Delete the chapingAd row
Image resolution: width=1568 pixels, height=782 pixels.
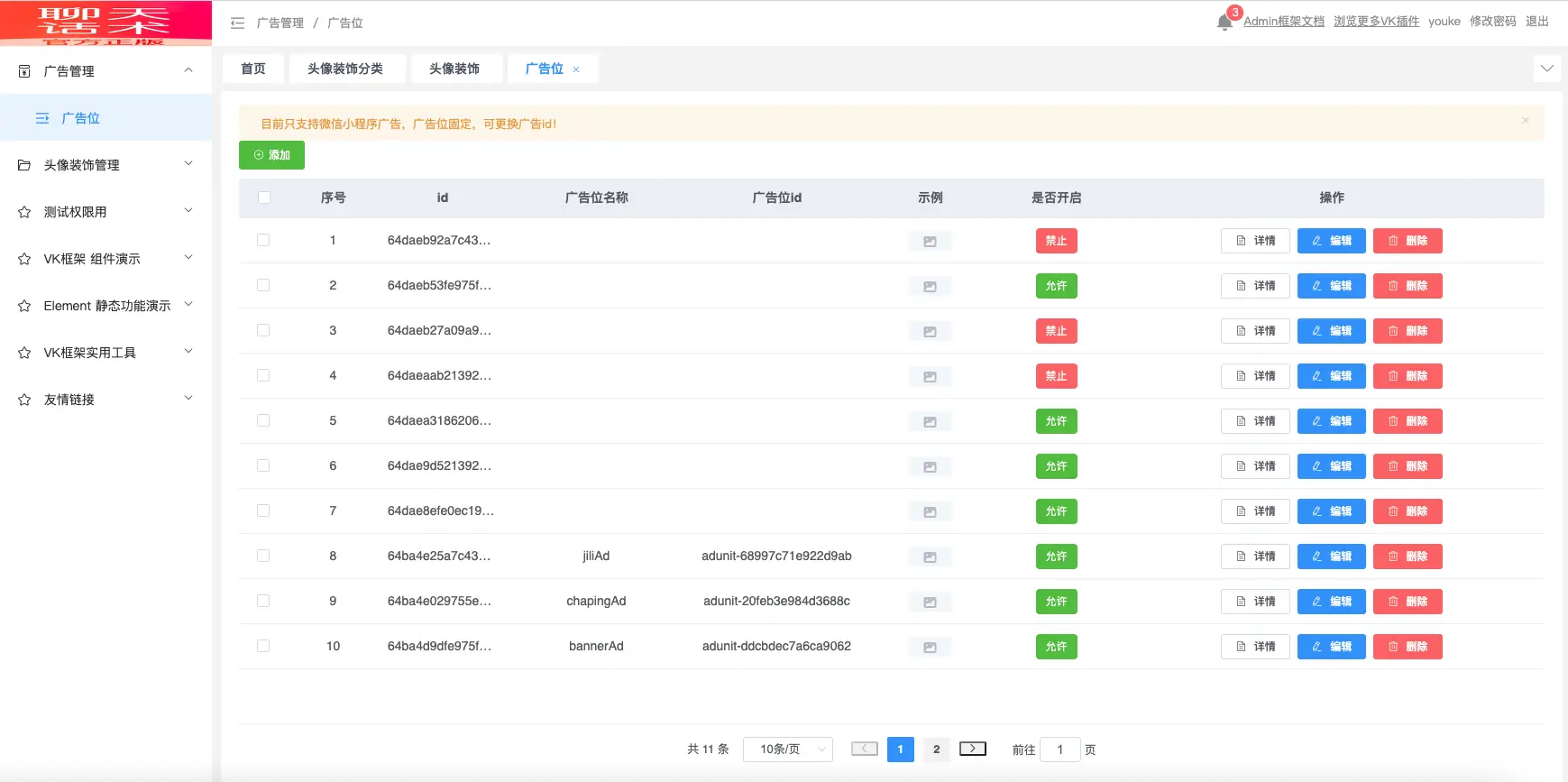coord(1407,602)
